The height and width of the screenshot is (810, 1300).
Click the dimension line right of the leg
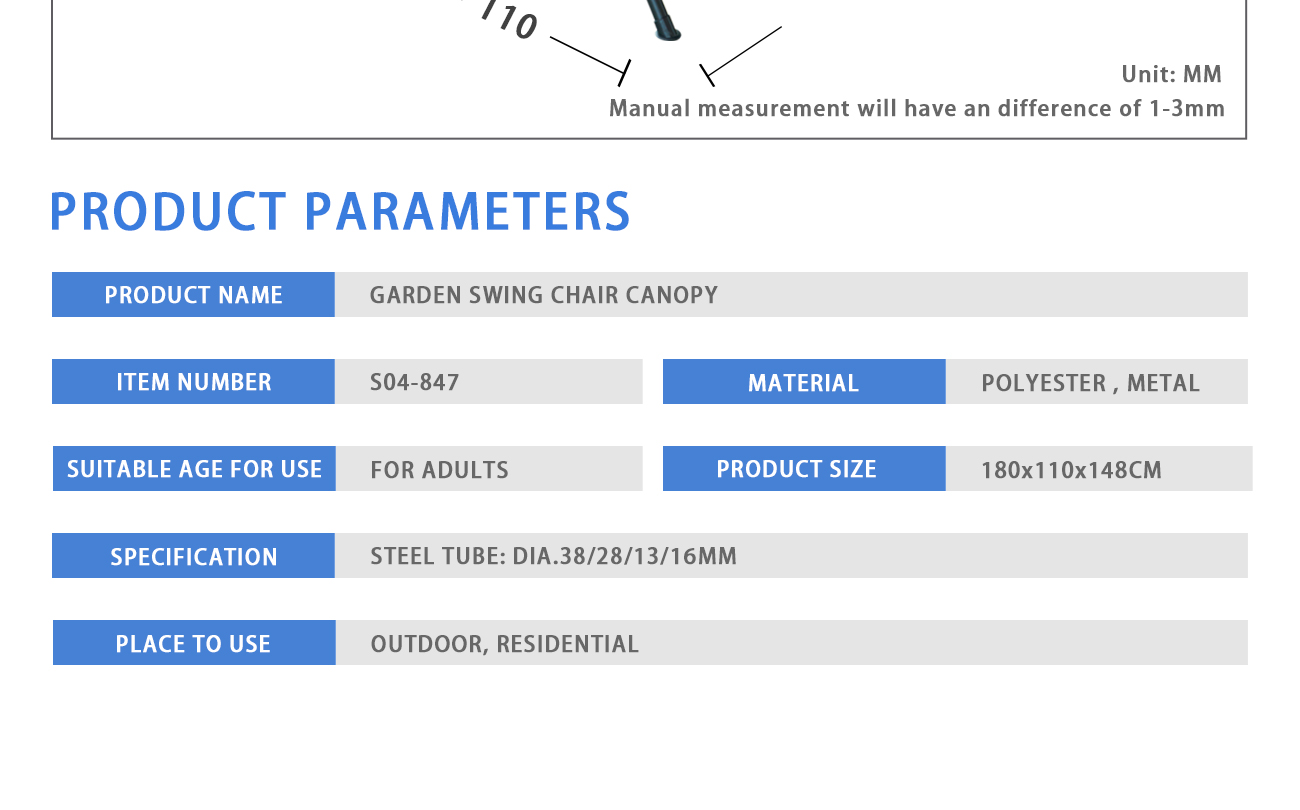(741, 56)
